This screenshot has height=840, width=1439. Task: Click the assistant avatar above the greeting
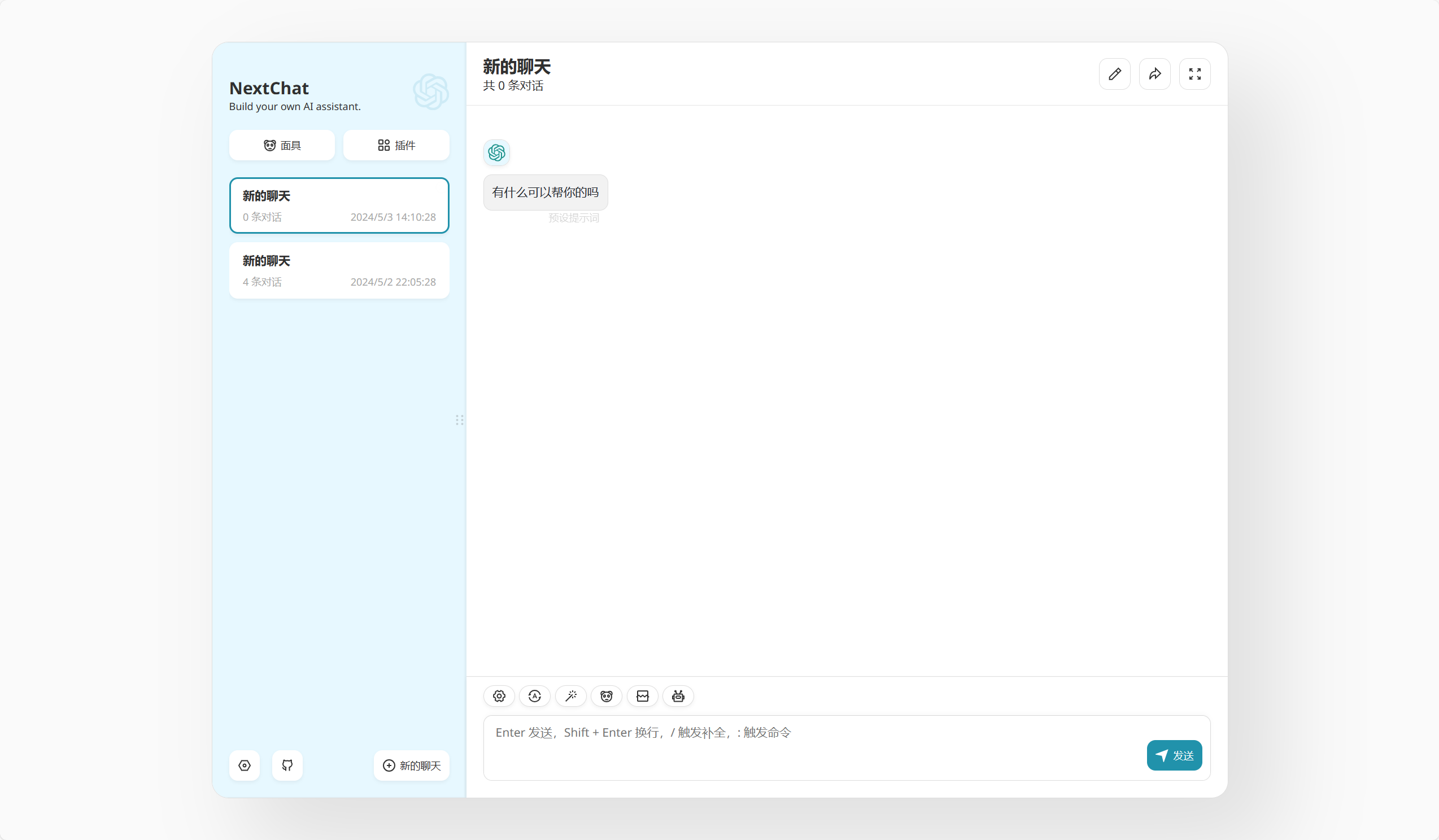point(497,153)
